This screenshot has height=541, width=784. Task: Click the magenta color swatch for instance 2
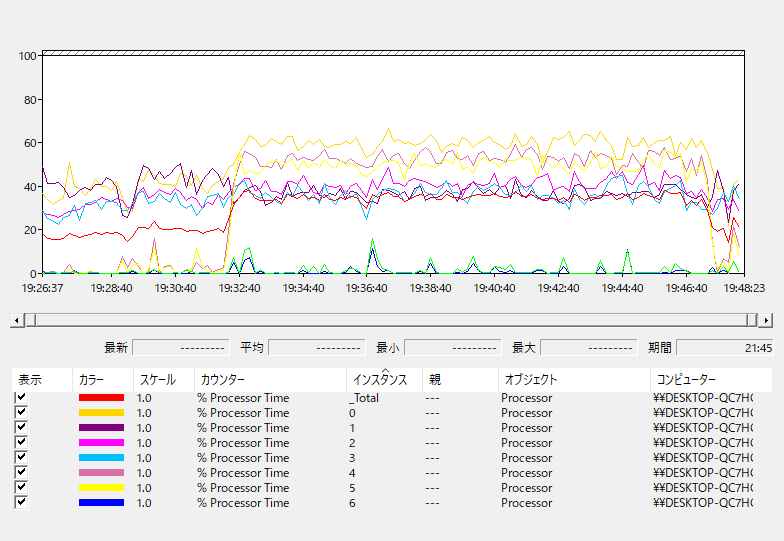(x=101, y=443)
